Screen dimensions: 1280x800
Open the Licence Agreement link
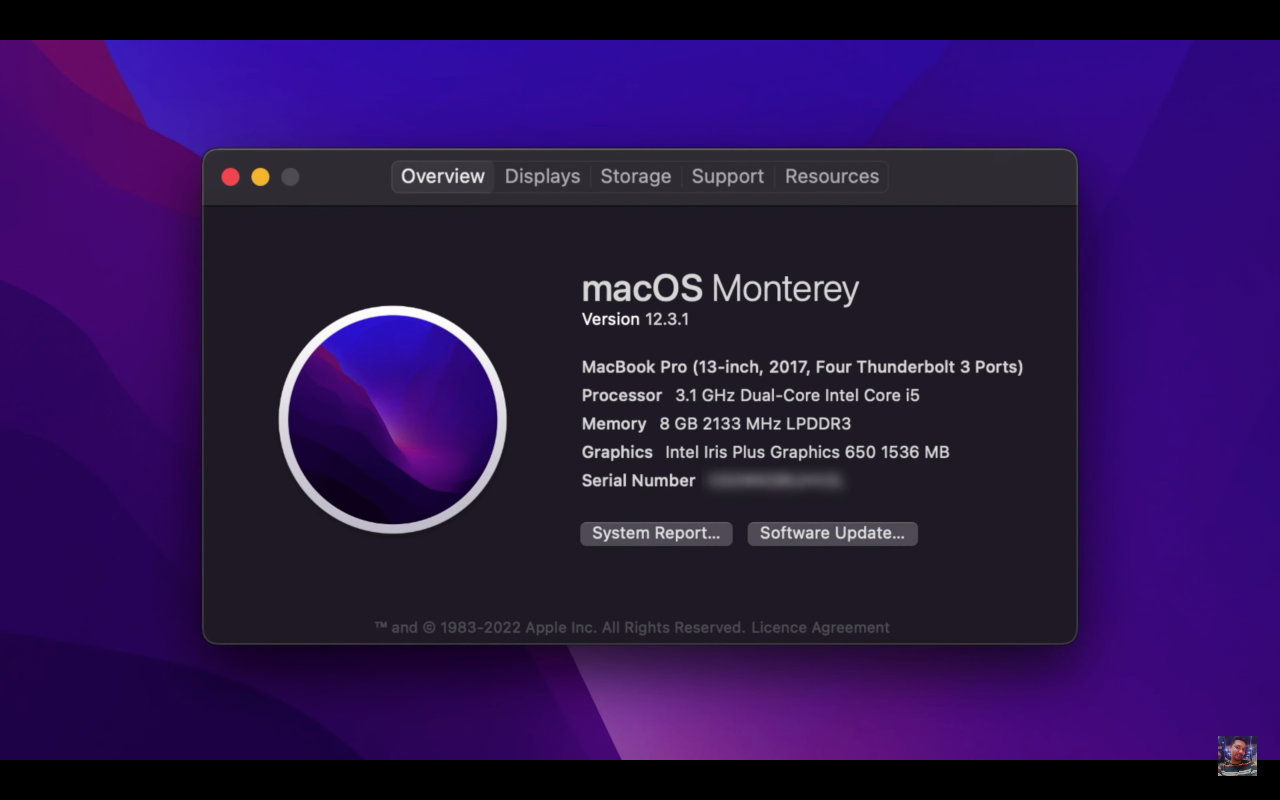[820, 628]
